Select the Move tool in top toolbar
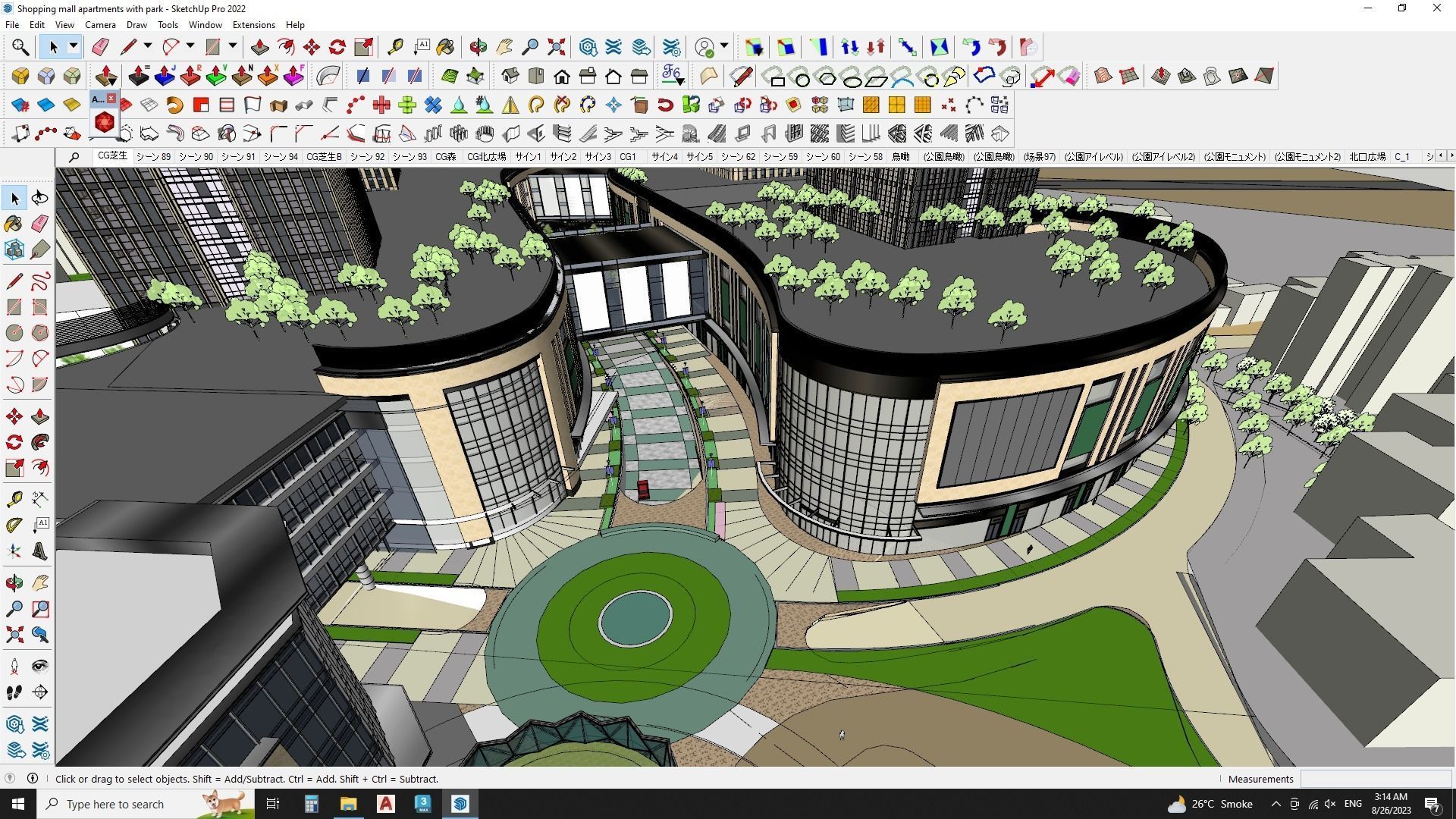This screenshot has height=819, width=1456. (x=312, y=47)
